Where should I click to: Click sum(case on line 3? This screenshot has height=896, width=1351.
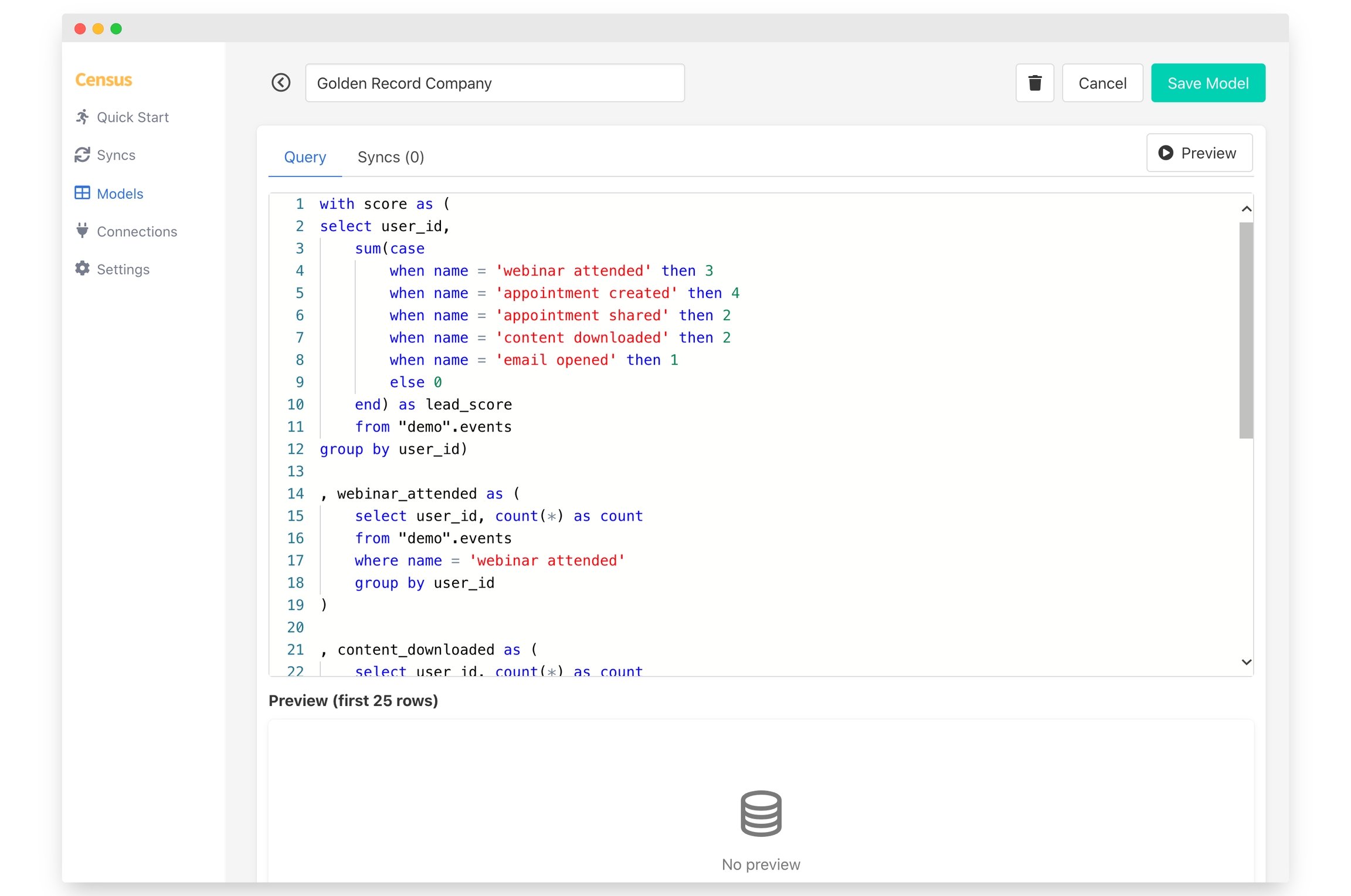click(x=389, y=249)
